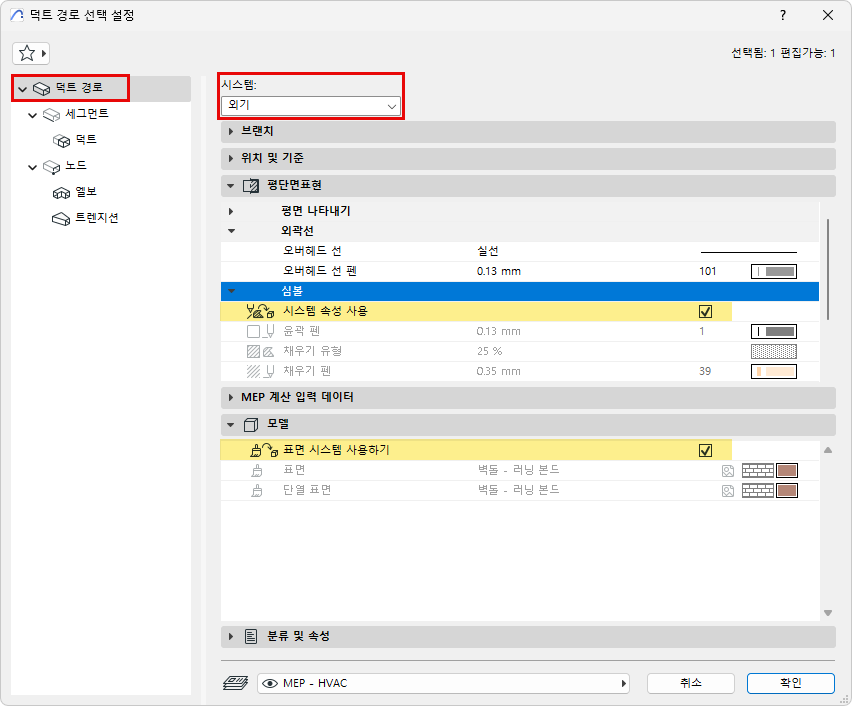This screenshot has height=706, width=852.
Task: Click the 단열 표면 row paint icon
Action: [x=257, y=491]
